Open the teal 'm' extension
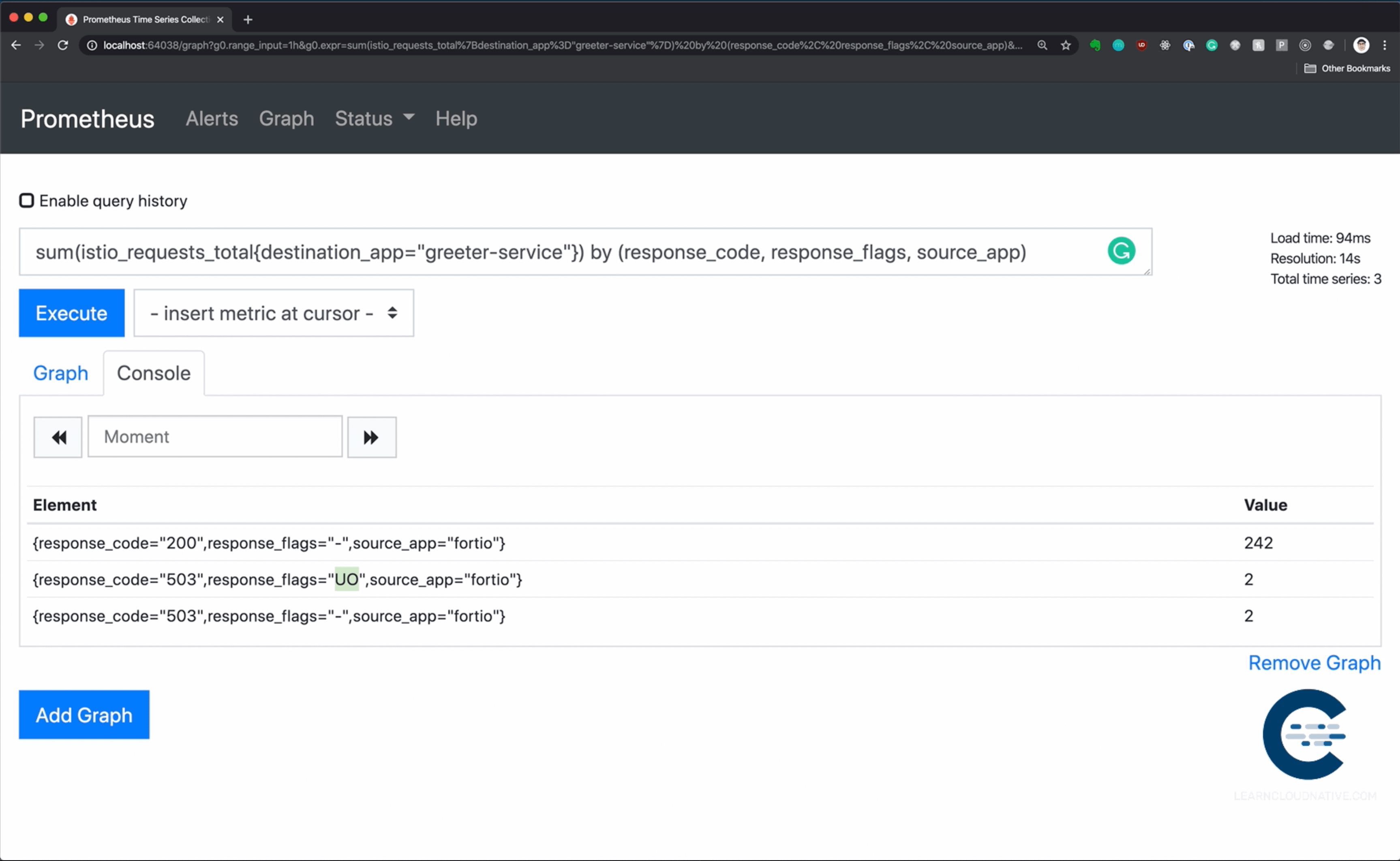The width and height of the screenshot is (1400, 861). (x=1118, y=45)
